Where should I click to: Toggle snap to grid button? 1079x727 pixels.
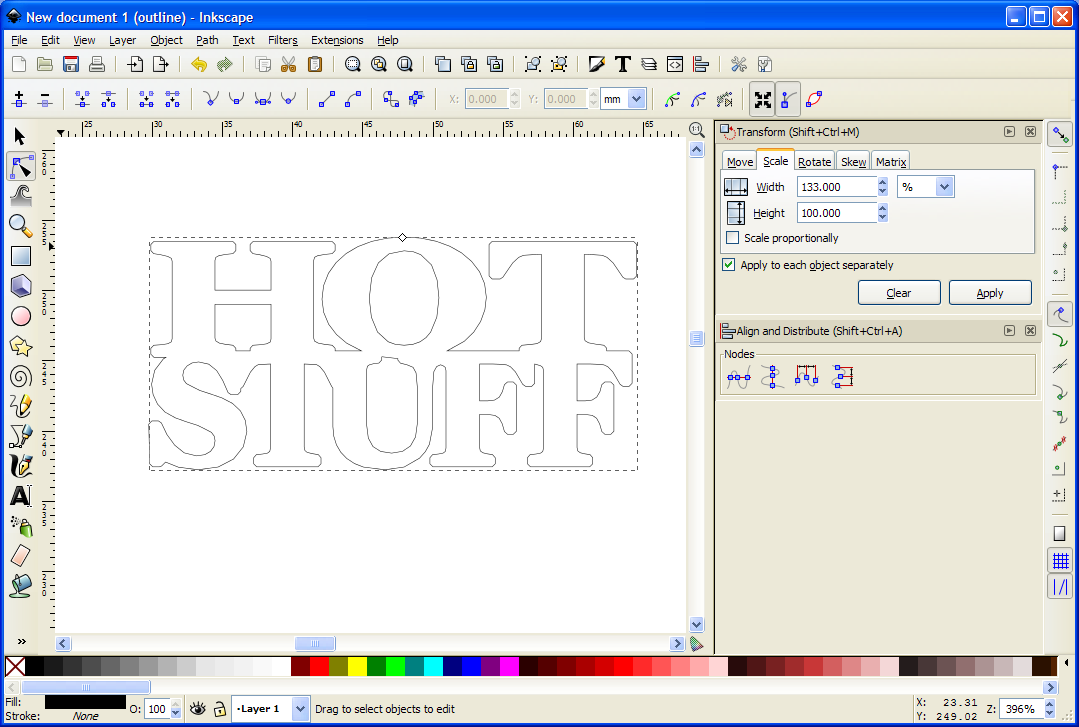(1060, 561)
